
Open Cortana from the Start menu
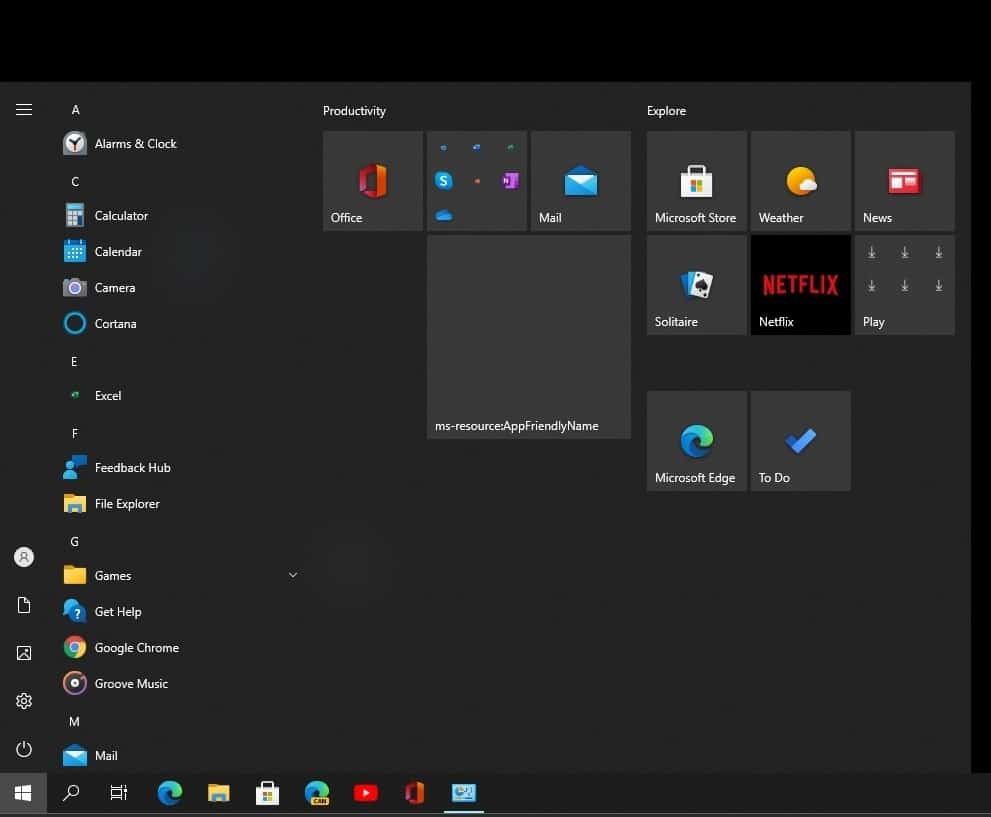(115, 323)
